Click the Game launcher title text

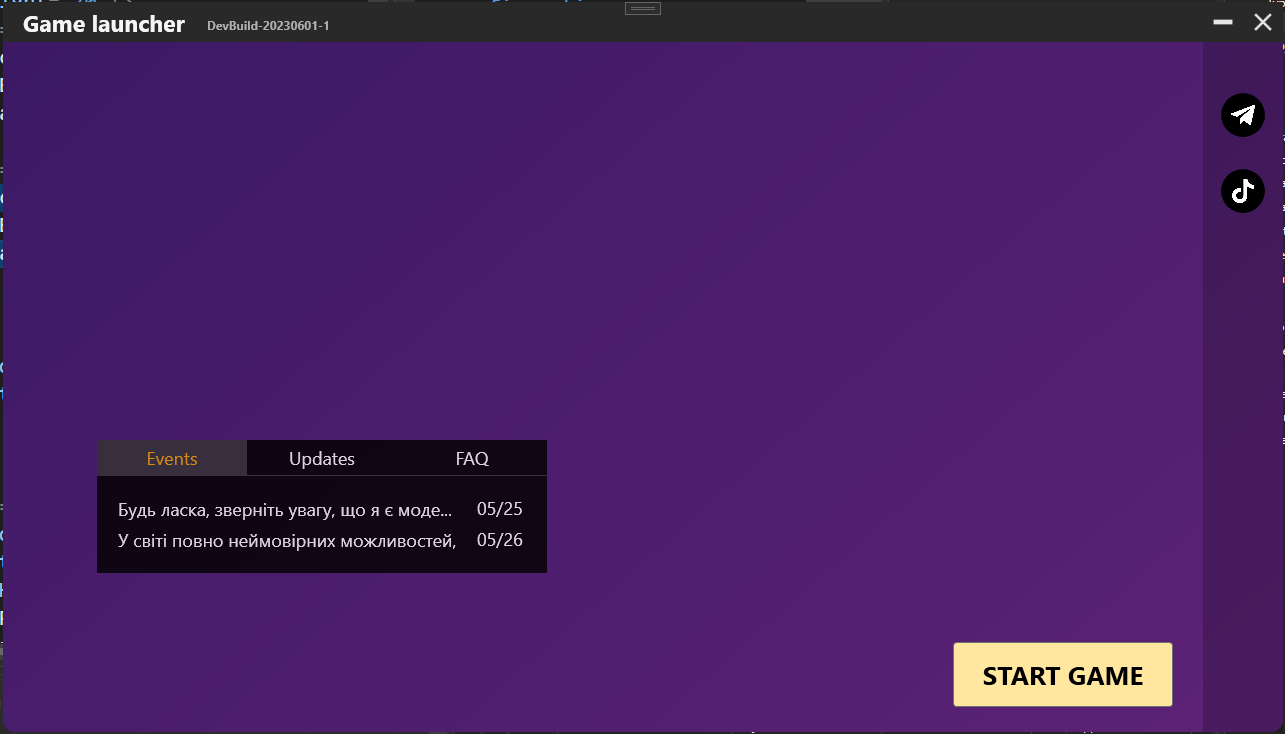[x=103, y=23]
